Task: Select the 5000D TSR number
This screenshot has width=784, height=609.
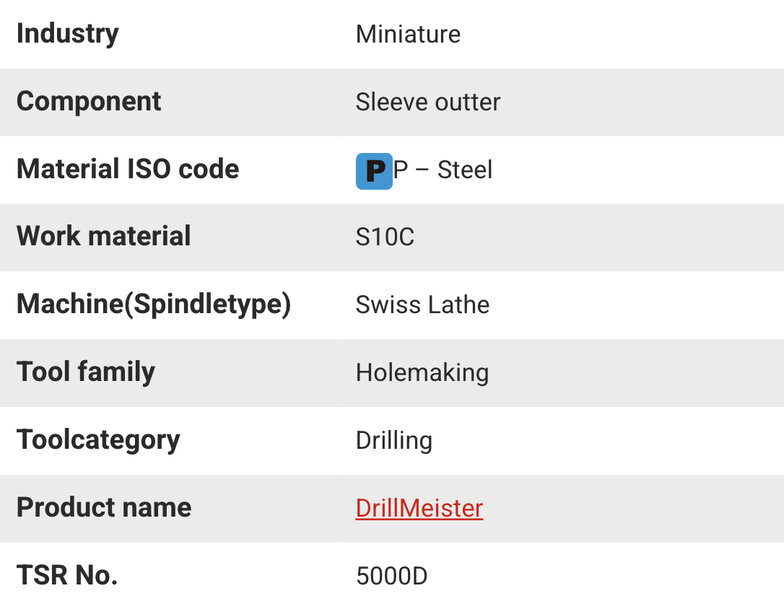Action: point(392,576)
